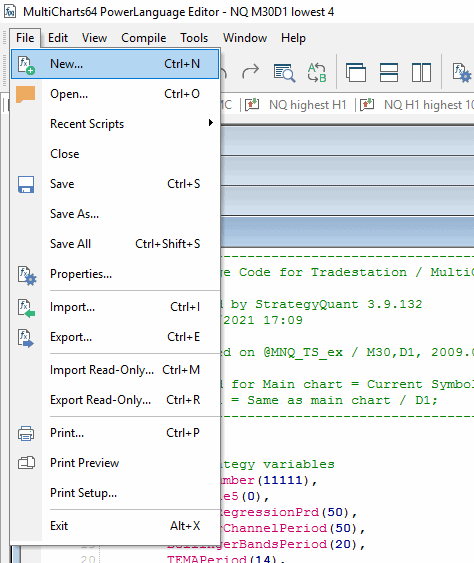This screenshot has height=563, width=474.
Task: Select Save All menu entry
Action: (115, 244)
